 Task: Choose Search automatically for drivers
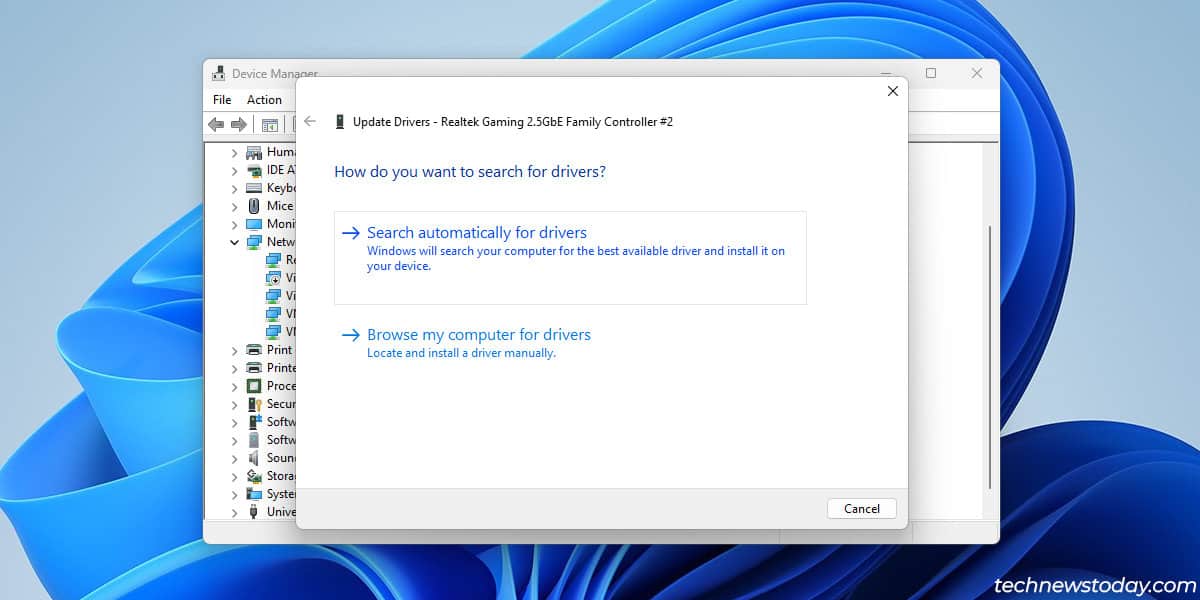(x=476, y=233)
